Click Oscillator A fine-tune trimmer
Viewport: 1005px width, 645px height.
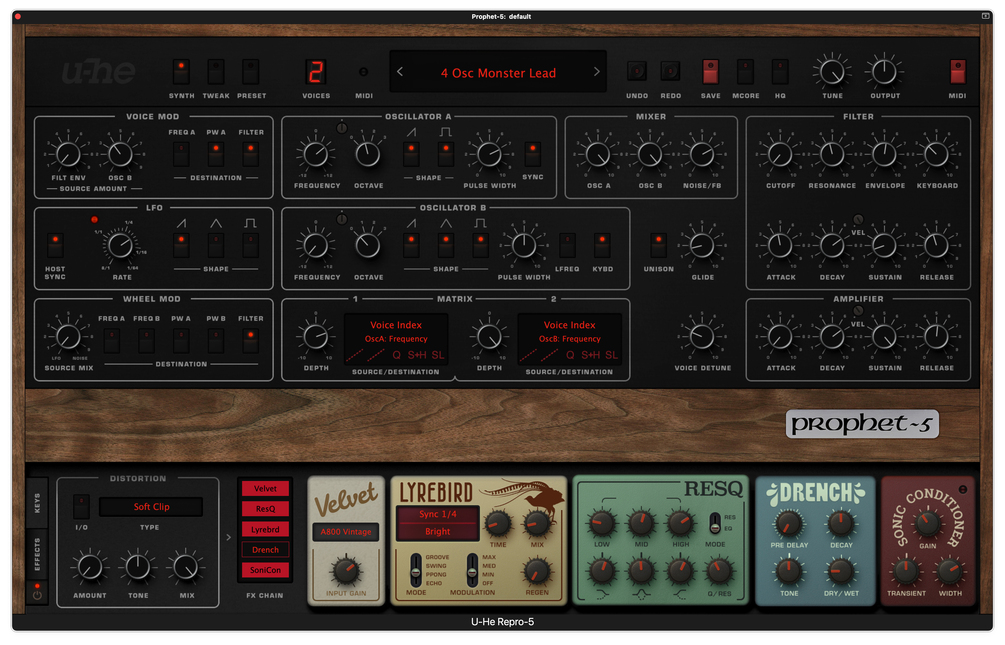pyautogui.click(x=342, y=128)
